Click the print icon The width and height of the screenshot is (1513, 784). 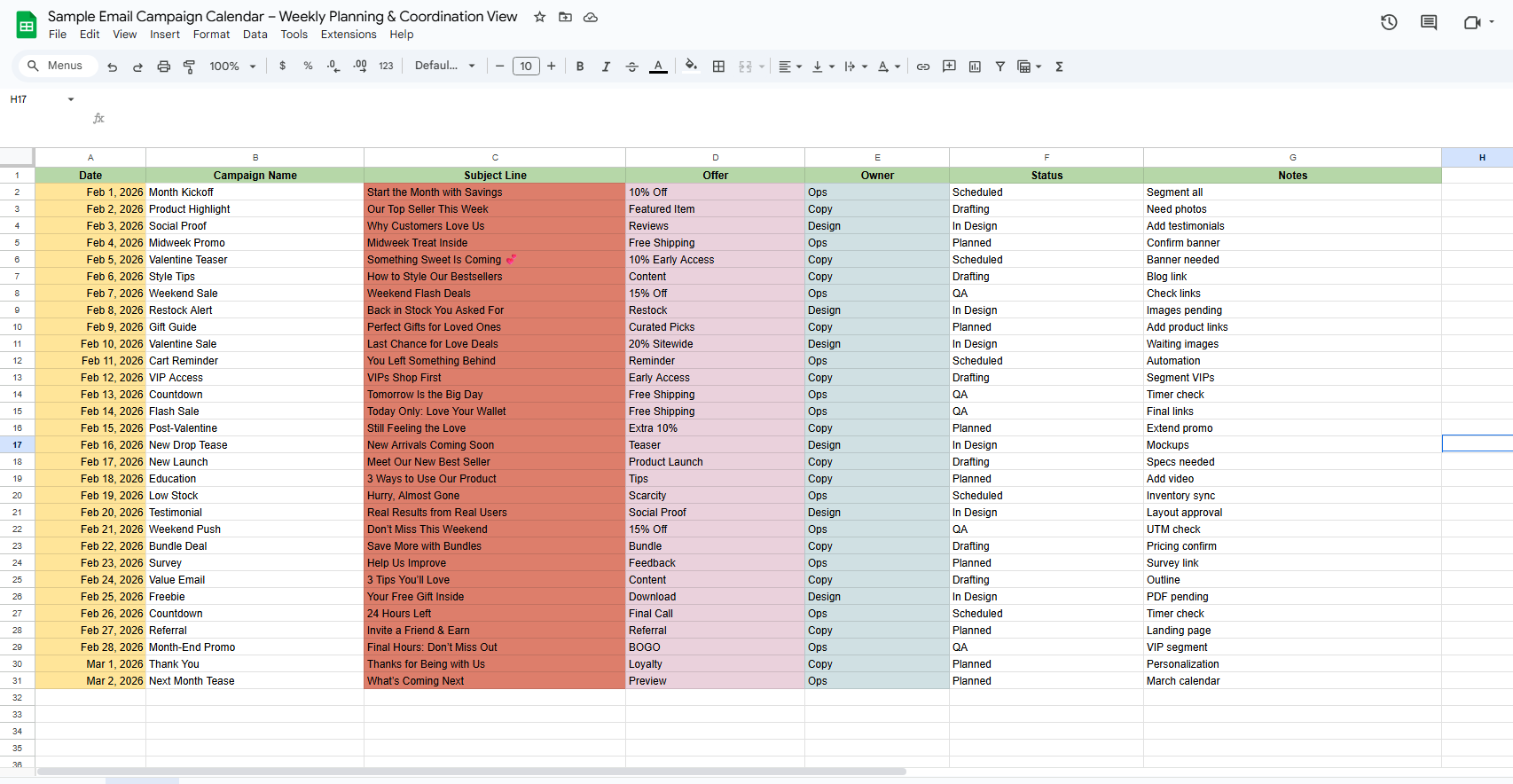pyautogui.click(x=163, y=67)
